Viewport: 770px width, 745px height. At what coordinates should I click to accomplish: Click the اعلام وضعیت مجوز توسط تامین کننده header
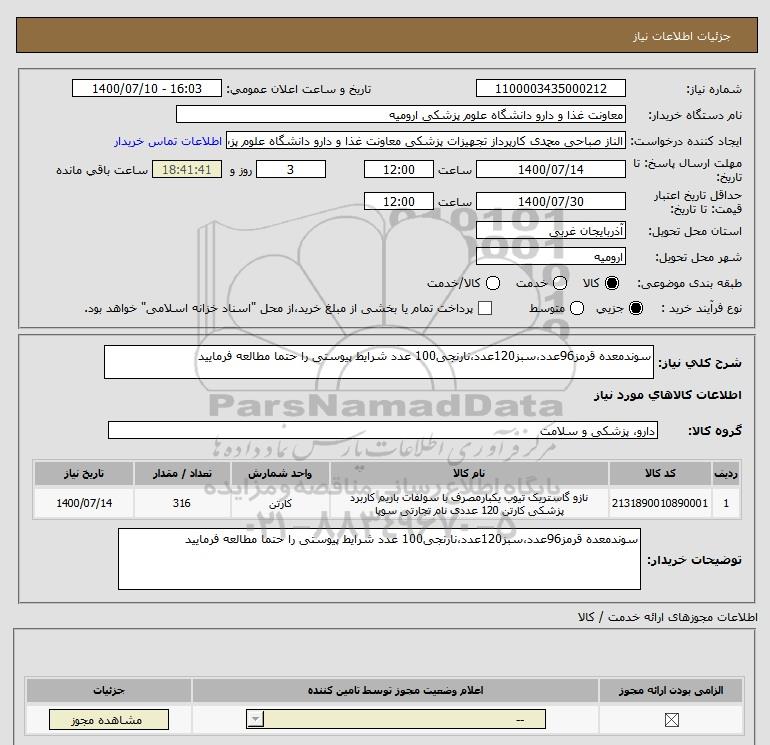click(395, 690)
